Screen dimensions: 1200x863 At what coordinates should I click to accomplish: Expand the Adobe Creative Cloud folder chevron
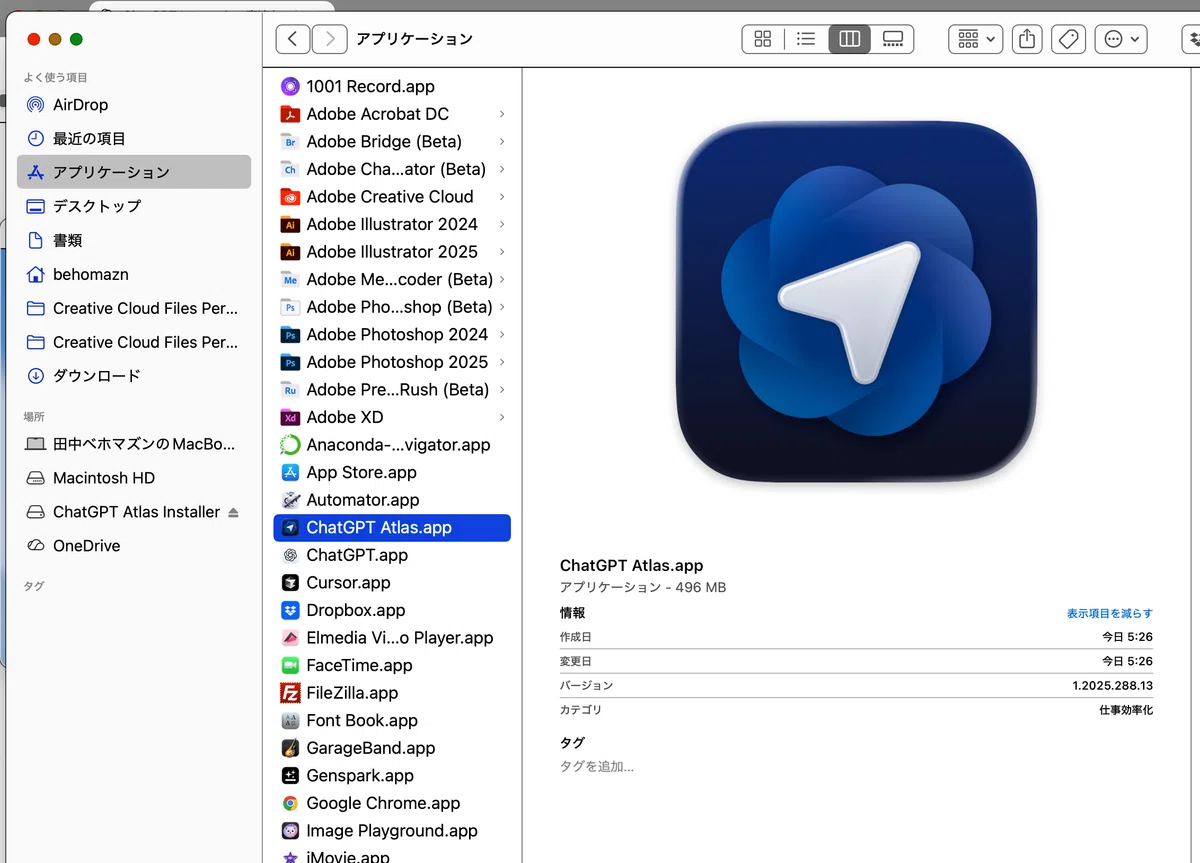tap(501, 197)
